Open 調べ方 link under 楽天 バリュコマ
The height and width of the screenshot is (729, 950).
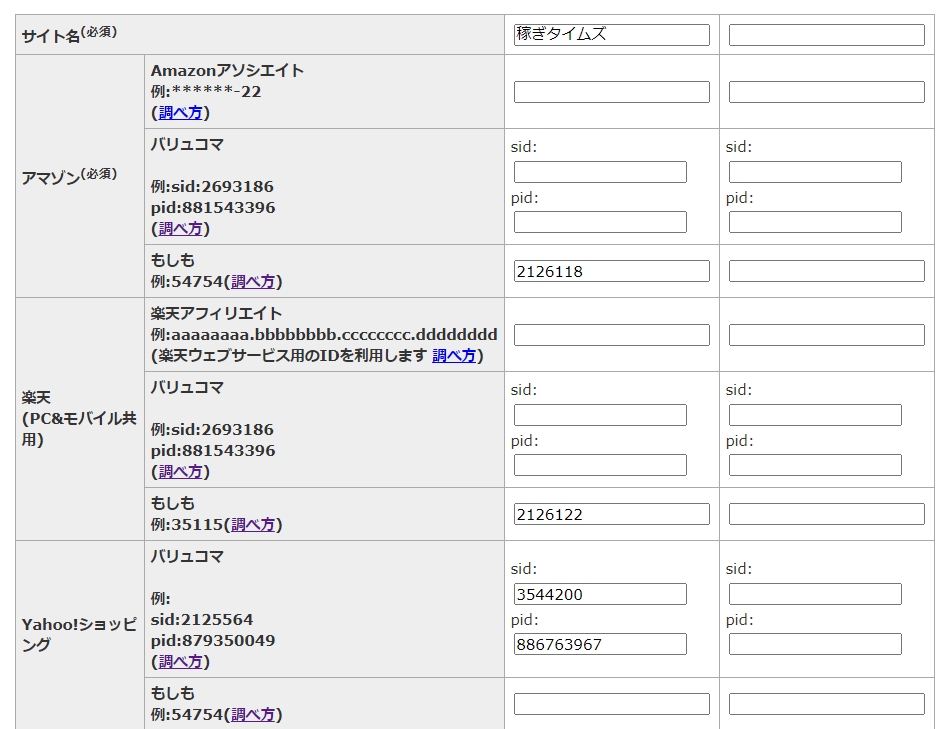click(x=180, y=471)
